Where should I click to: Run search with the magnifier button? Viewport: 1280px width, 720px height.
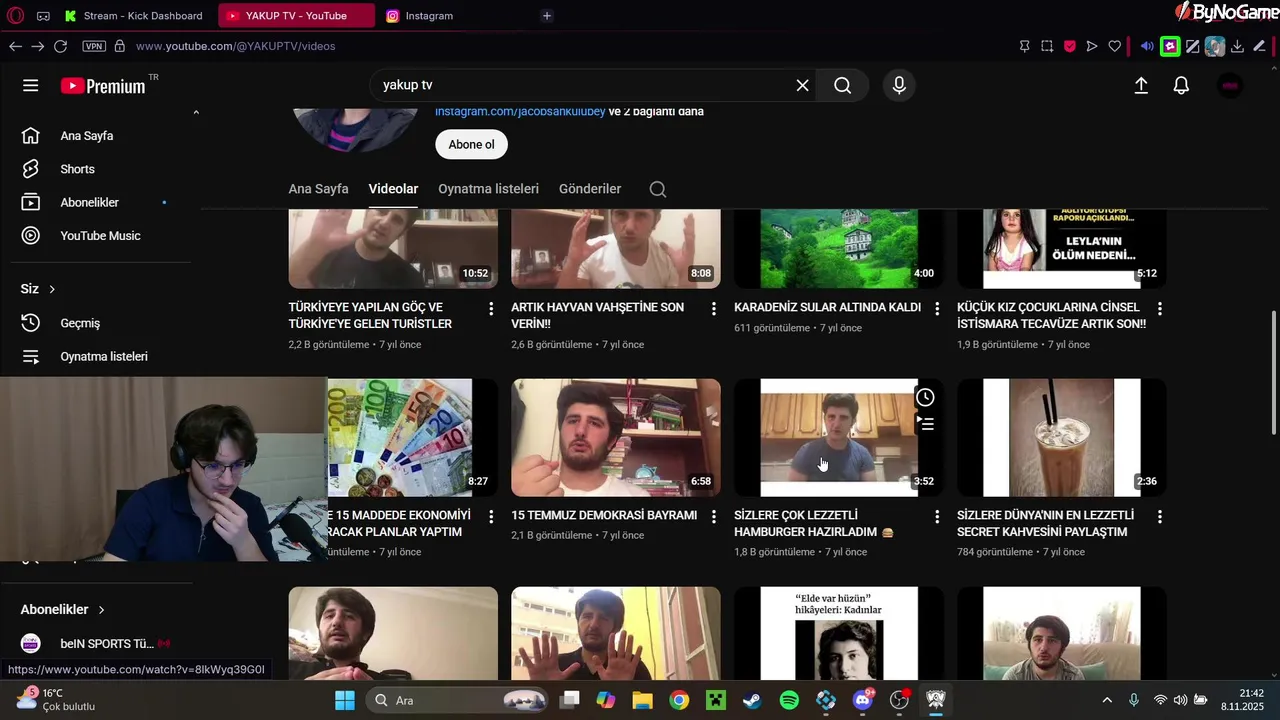843,86
